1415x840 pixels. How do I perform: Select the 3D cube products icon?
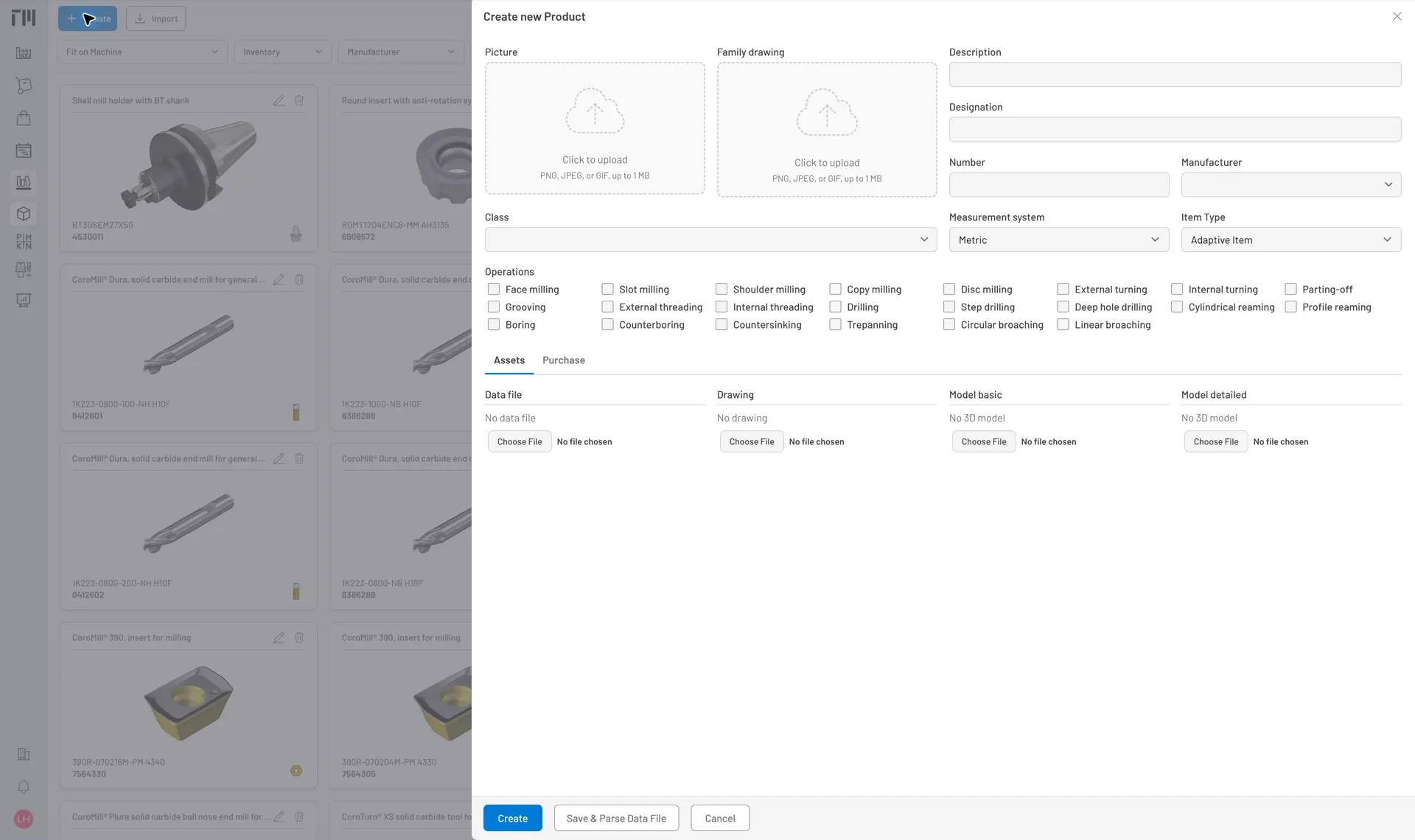pos(24,214)
